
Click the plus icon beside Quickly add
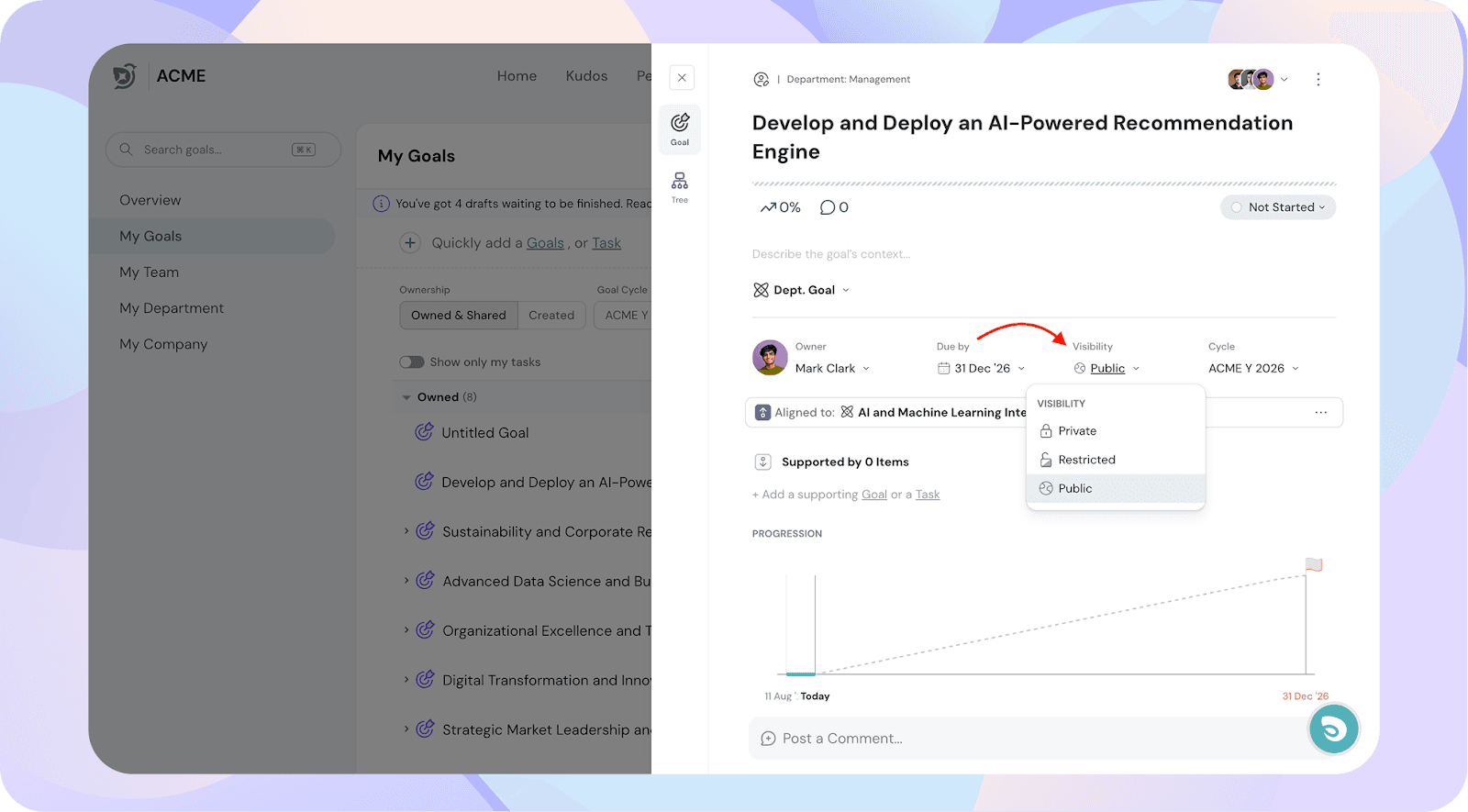pos(410,243)
